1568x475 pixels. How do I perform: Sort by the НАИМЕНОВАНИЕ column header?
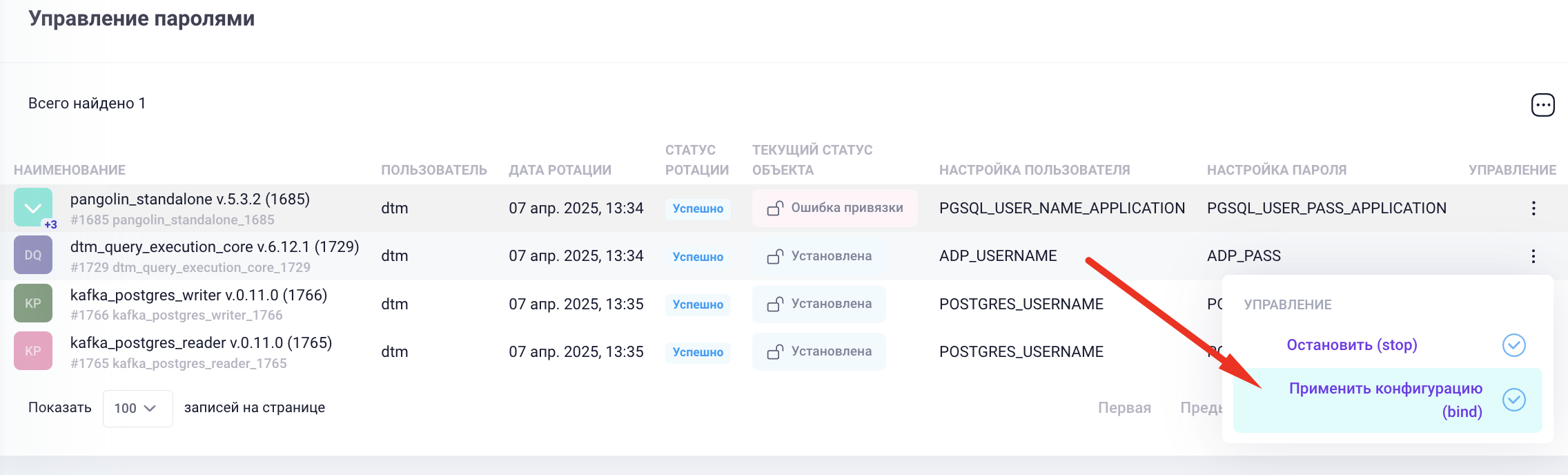[x=70, y=170]
